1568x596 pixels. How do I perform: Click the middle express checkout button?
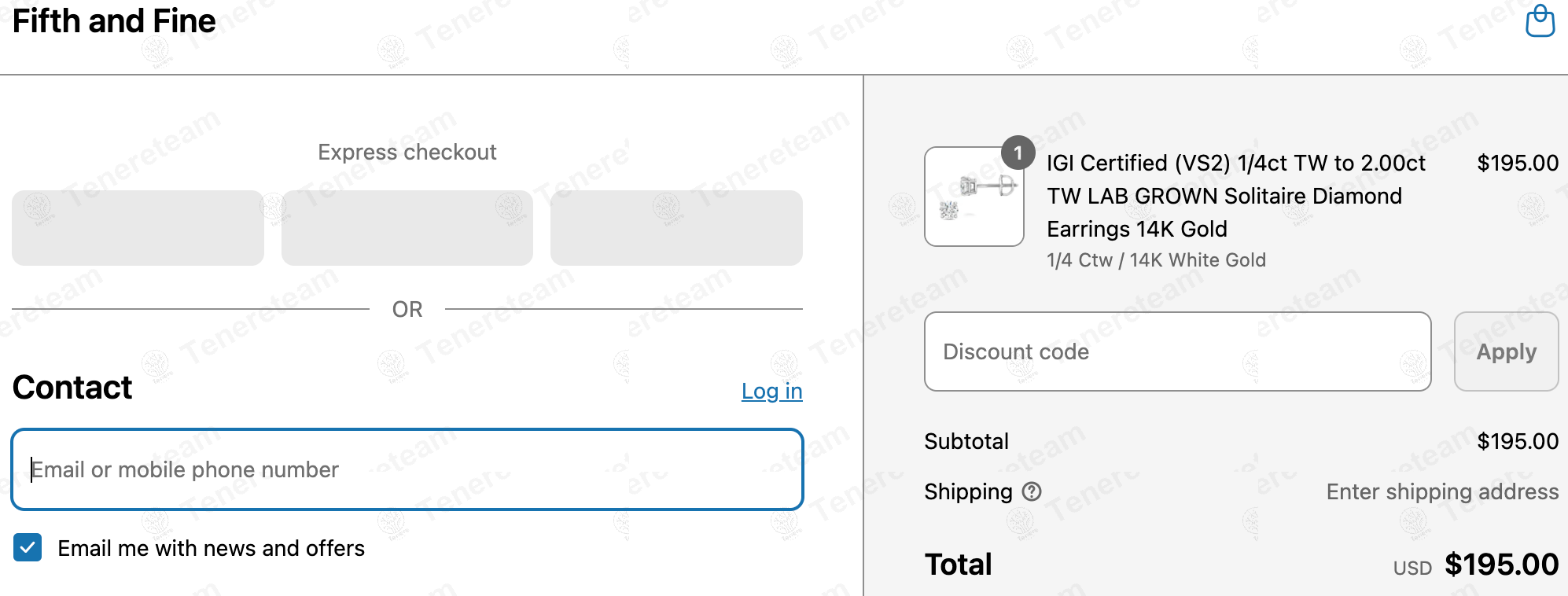[407, 228]
